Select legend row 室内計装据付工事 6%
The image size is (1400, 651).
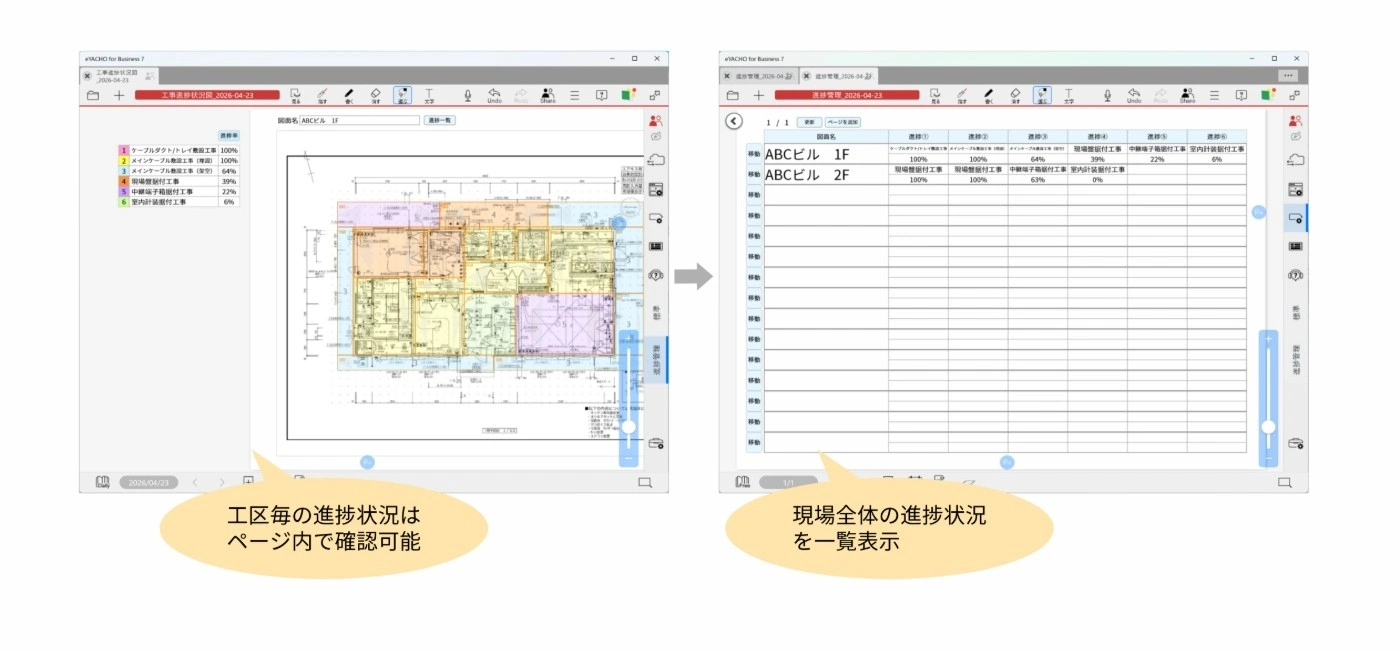coord(179,202)
